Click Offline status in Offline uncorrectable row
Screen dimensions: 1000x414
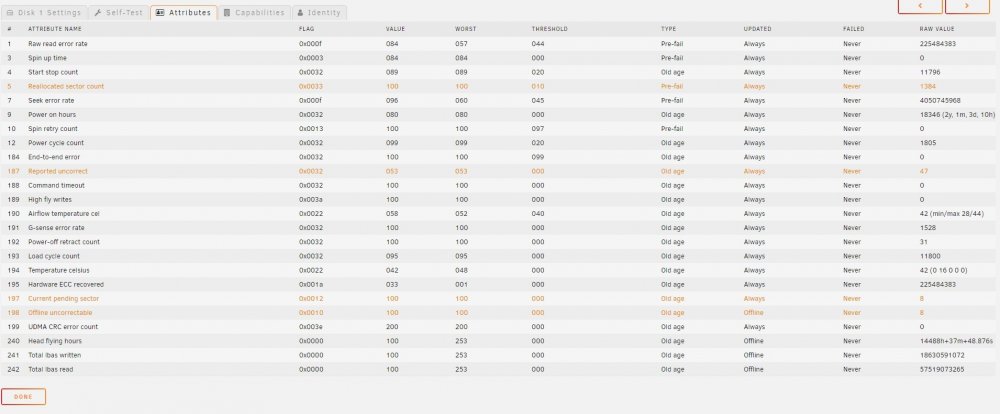tap(754, 313)
